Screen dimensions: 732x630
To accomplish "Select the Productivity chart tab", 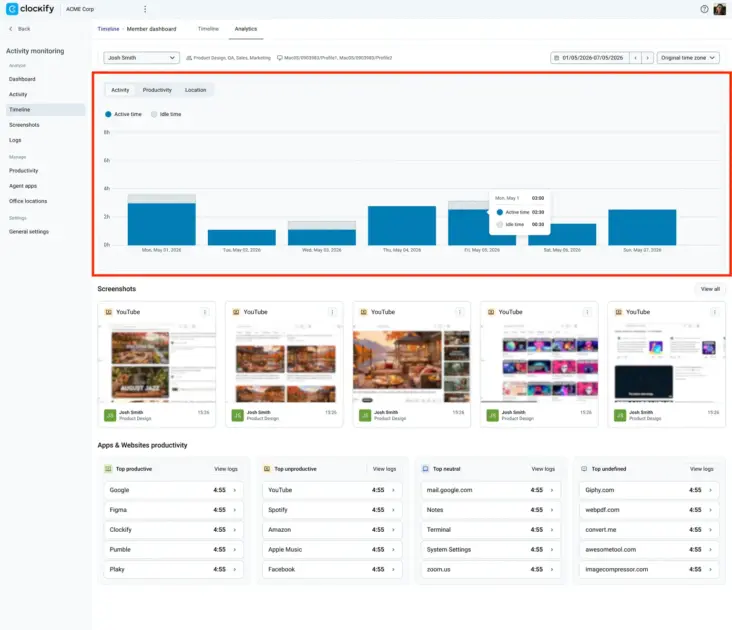I will pos(157,90).
